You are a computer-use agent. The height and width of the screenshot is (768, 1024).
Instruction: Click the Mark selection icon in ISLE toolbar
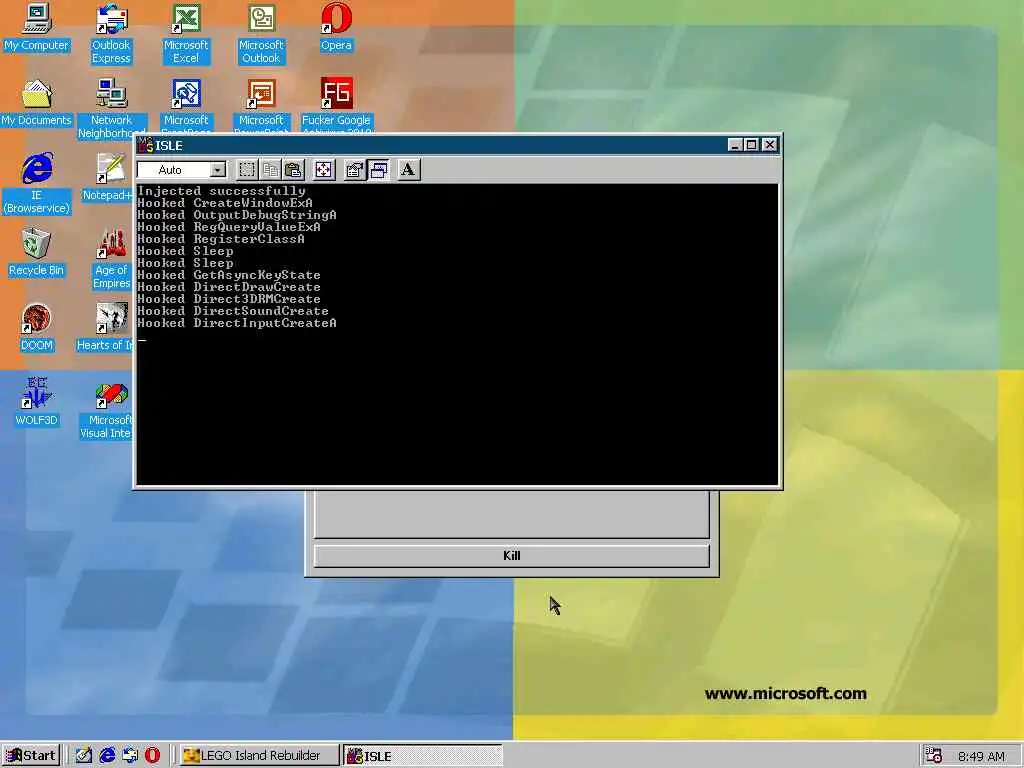247,170
